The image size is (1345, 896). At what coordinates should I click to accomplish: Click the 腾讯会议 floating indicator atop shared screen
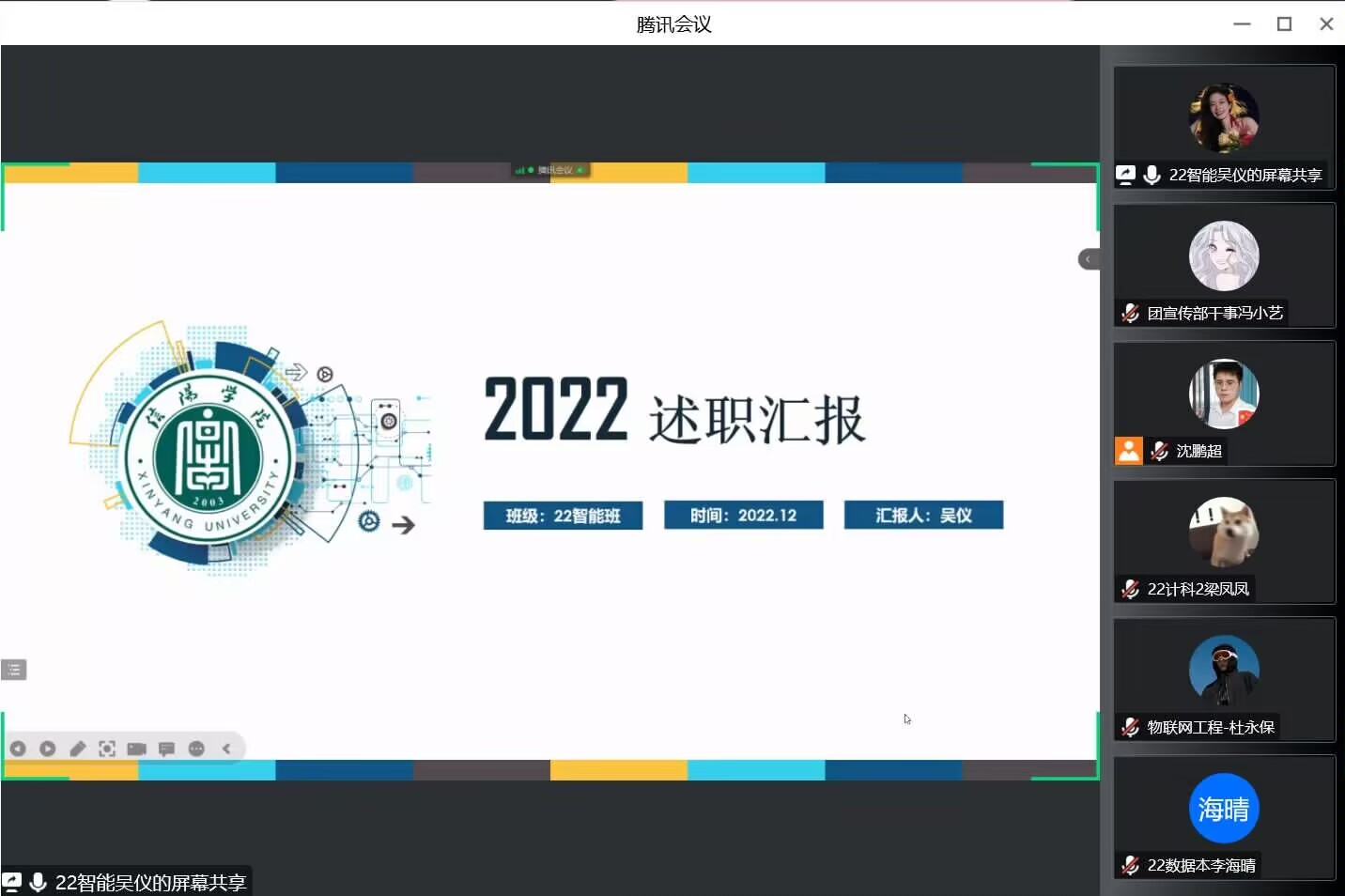(x=550, y=170)
